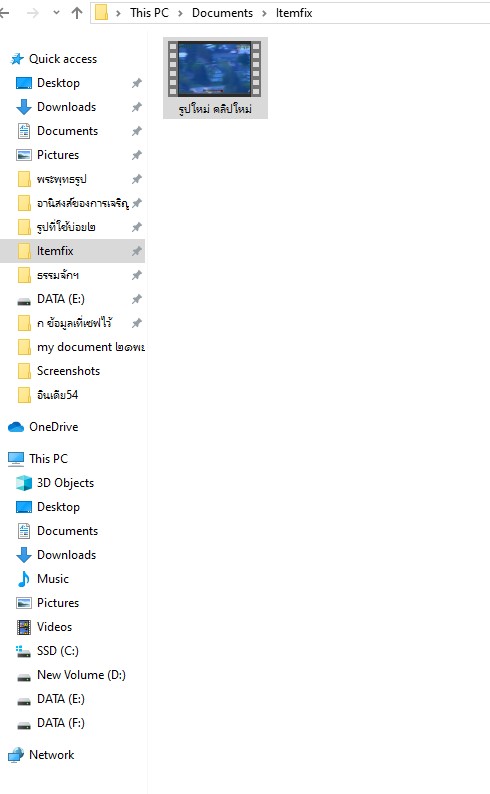Open the Network icon

click(16, 755)
